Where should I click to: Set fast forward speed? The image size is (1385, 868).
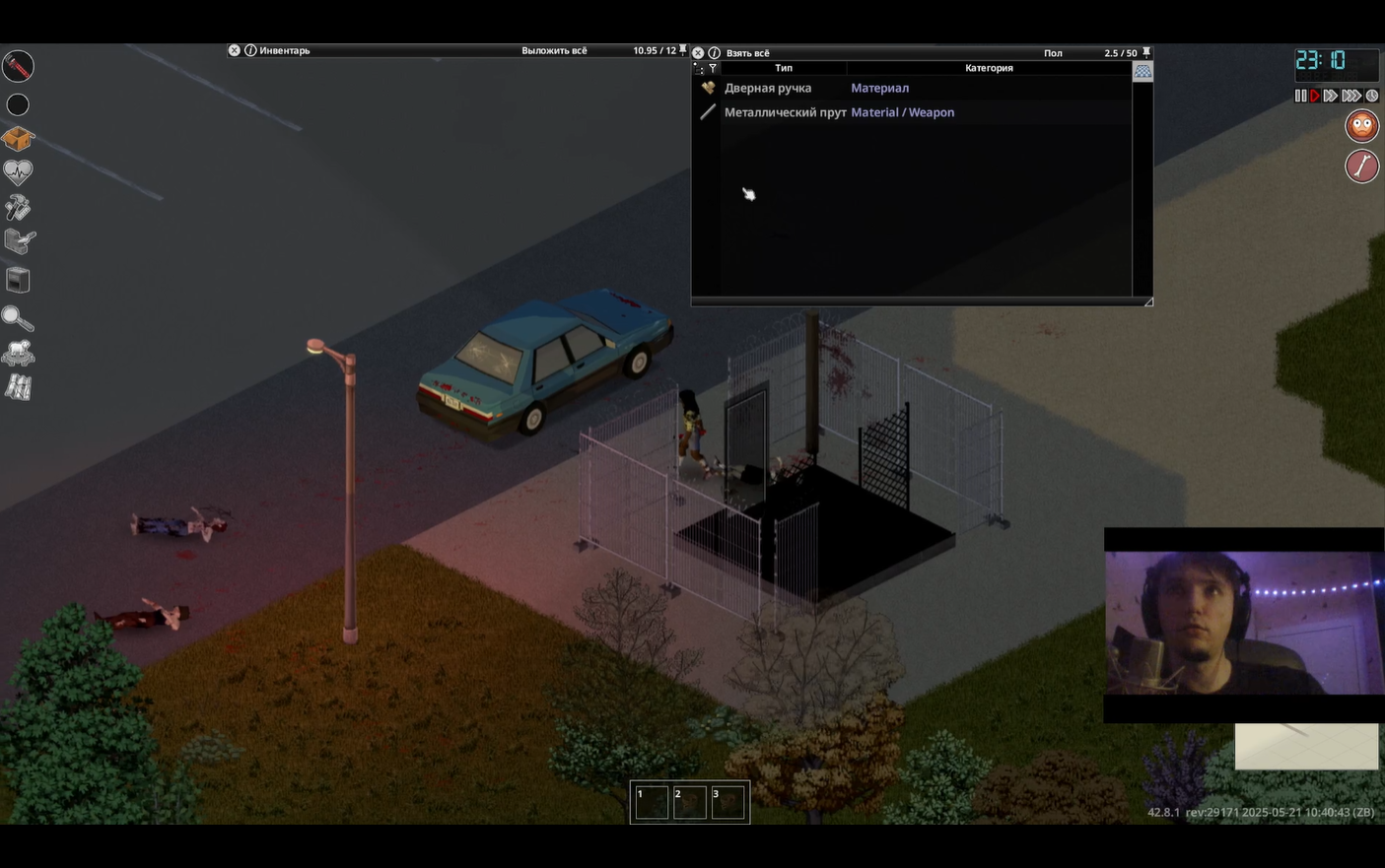click(1331, 96)
